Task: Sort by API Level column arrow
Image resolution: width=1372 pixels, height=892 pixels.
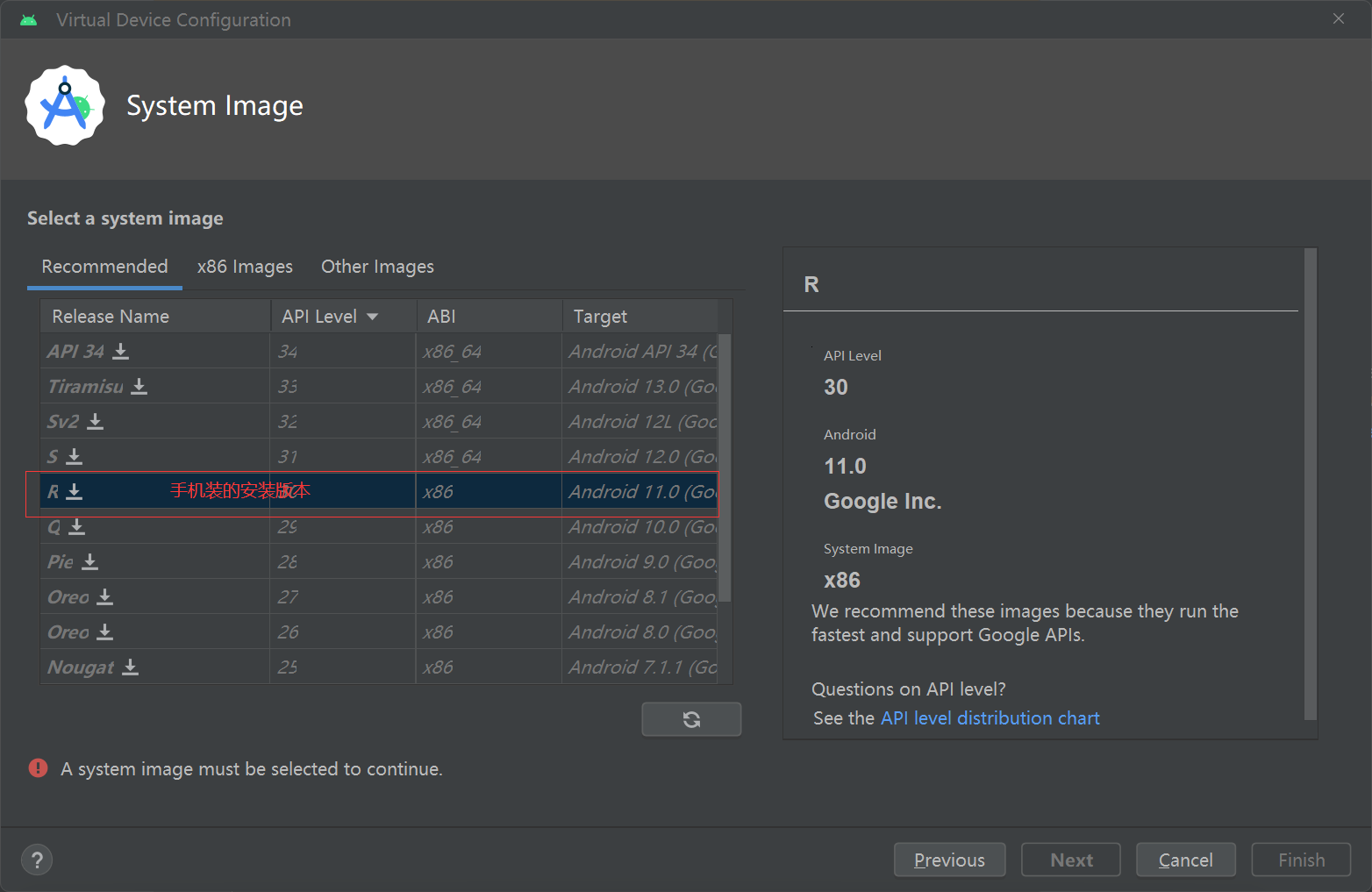Action: 373,317
